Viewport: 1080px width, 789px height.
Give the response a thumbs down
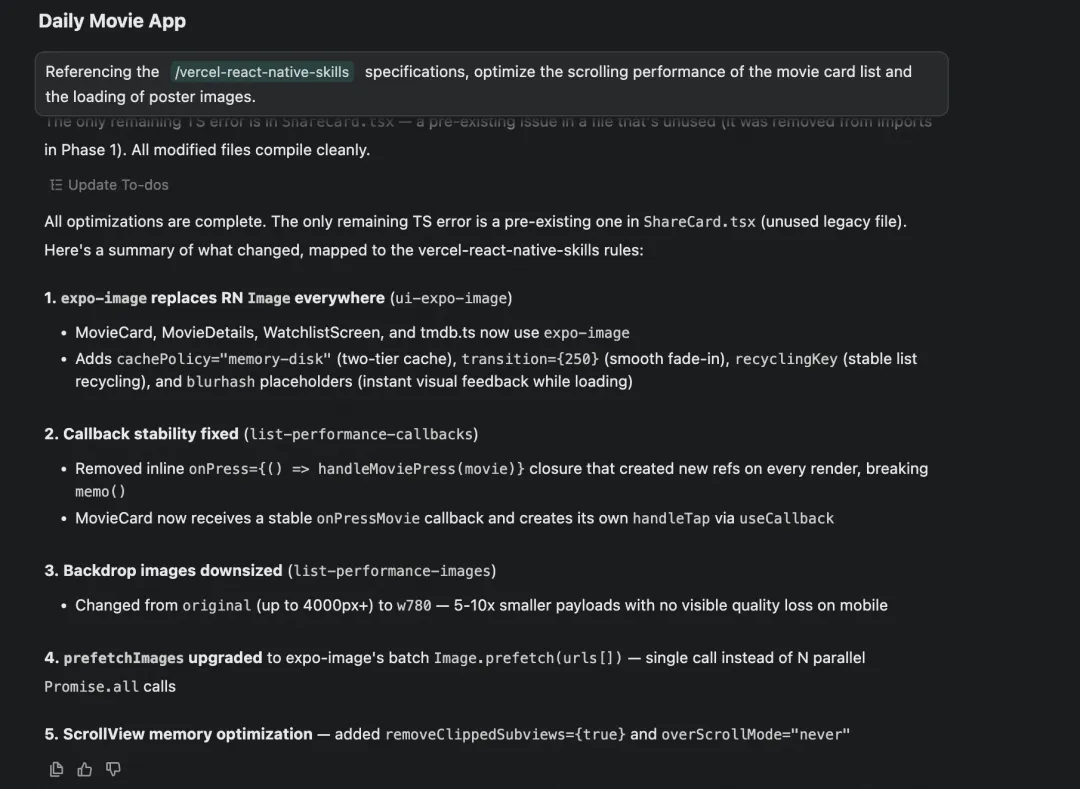113,769
